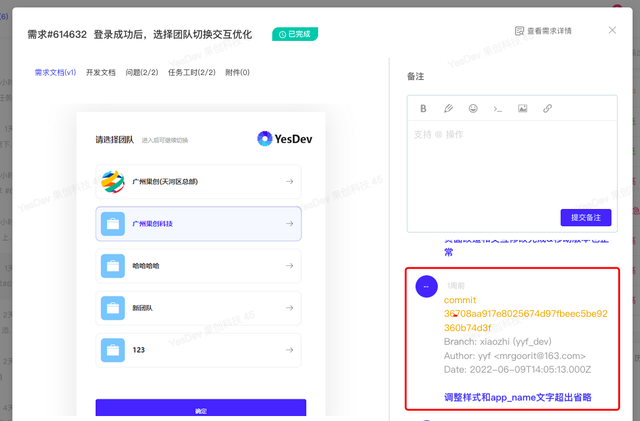
Task: Insert a hyperlink with the chain icon
Action: 547,109
